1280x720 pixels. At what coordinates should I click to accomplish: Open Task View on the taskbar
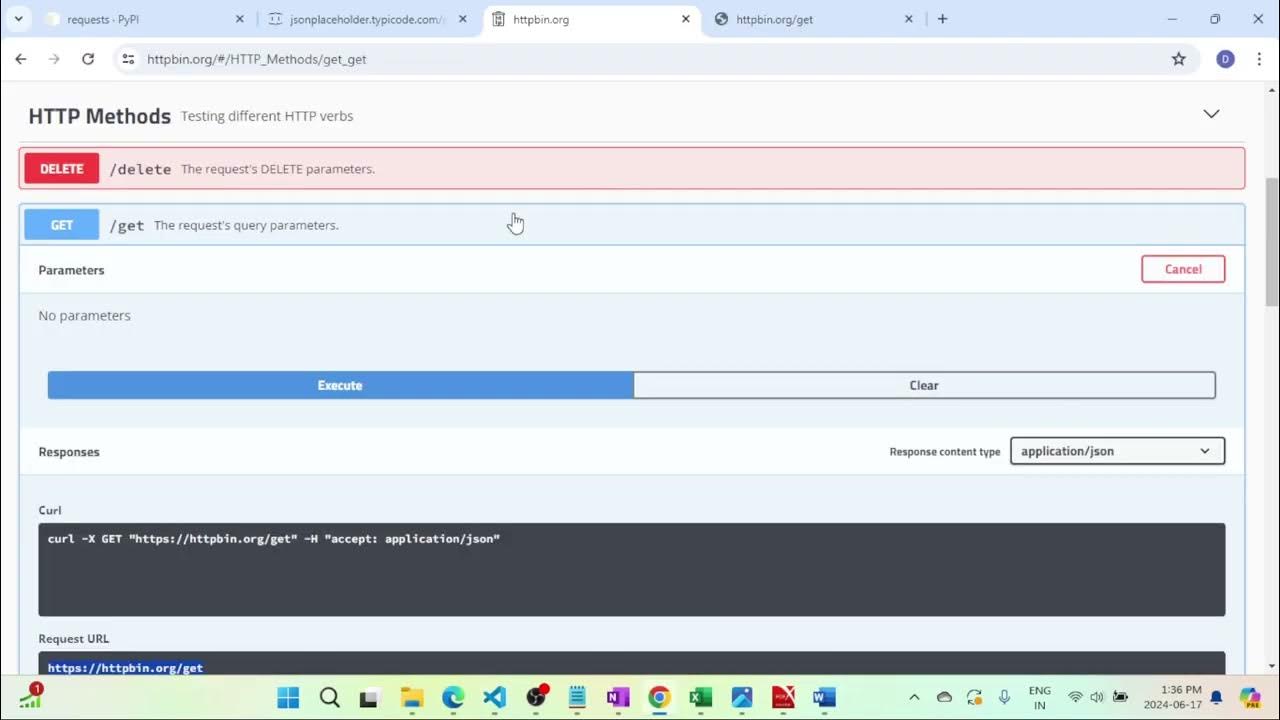click(370, 697)
